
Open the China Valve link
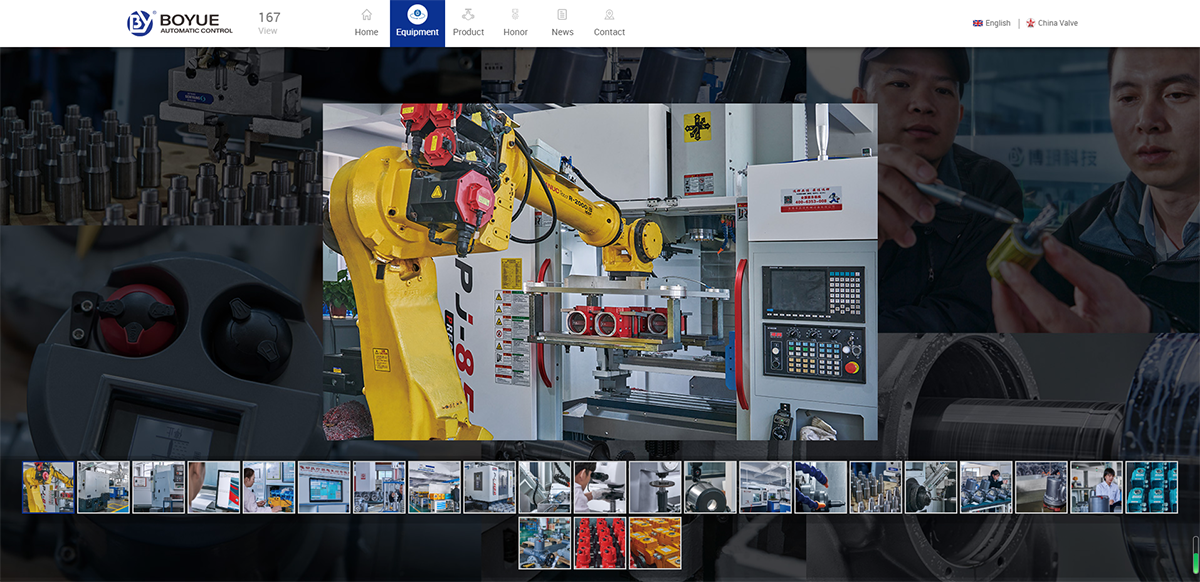(1057, 23)
